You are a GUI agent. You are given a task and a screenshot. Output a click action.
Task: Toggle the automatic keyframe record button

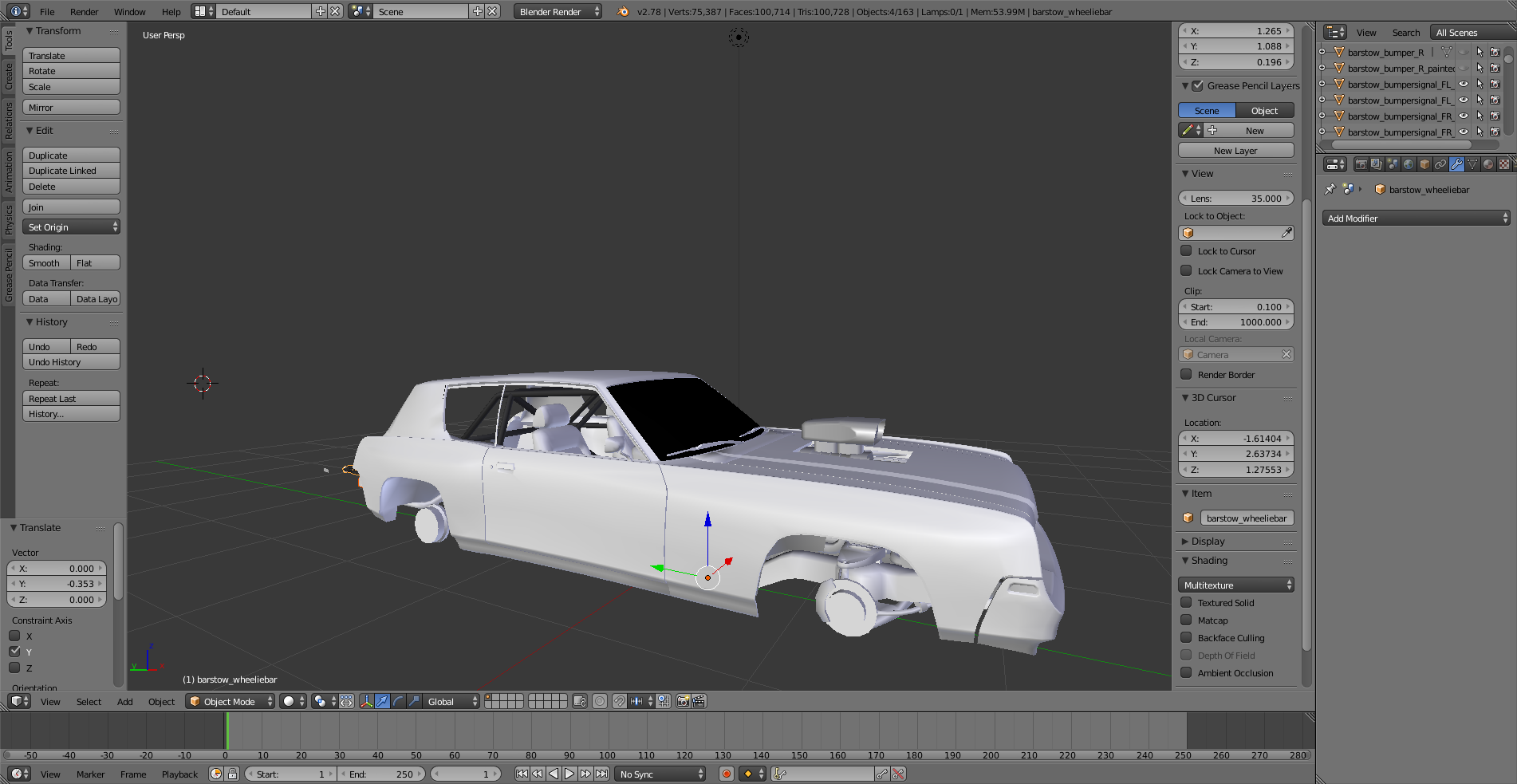click(x=726, y=774)
